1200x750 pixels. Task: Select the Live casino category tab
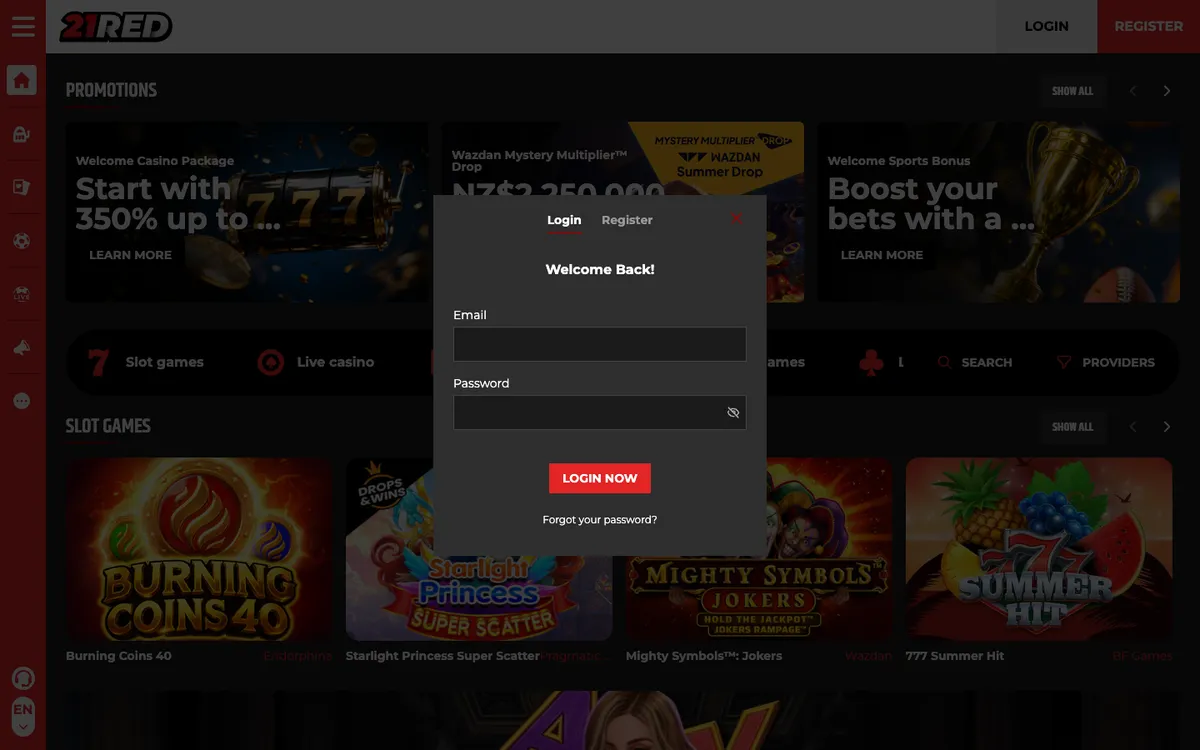[x=316, y=362]
